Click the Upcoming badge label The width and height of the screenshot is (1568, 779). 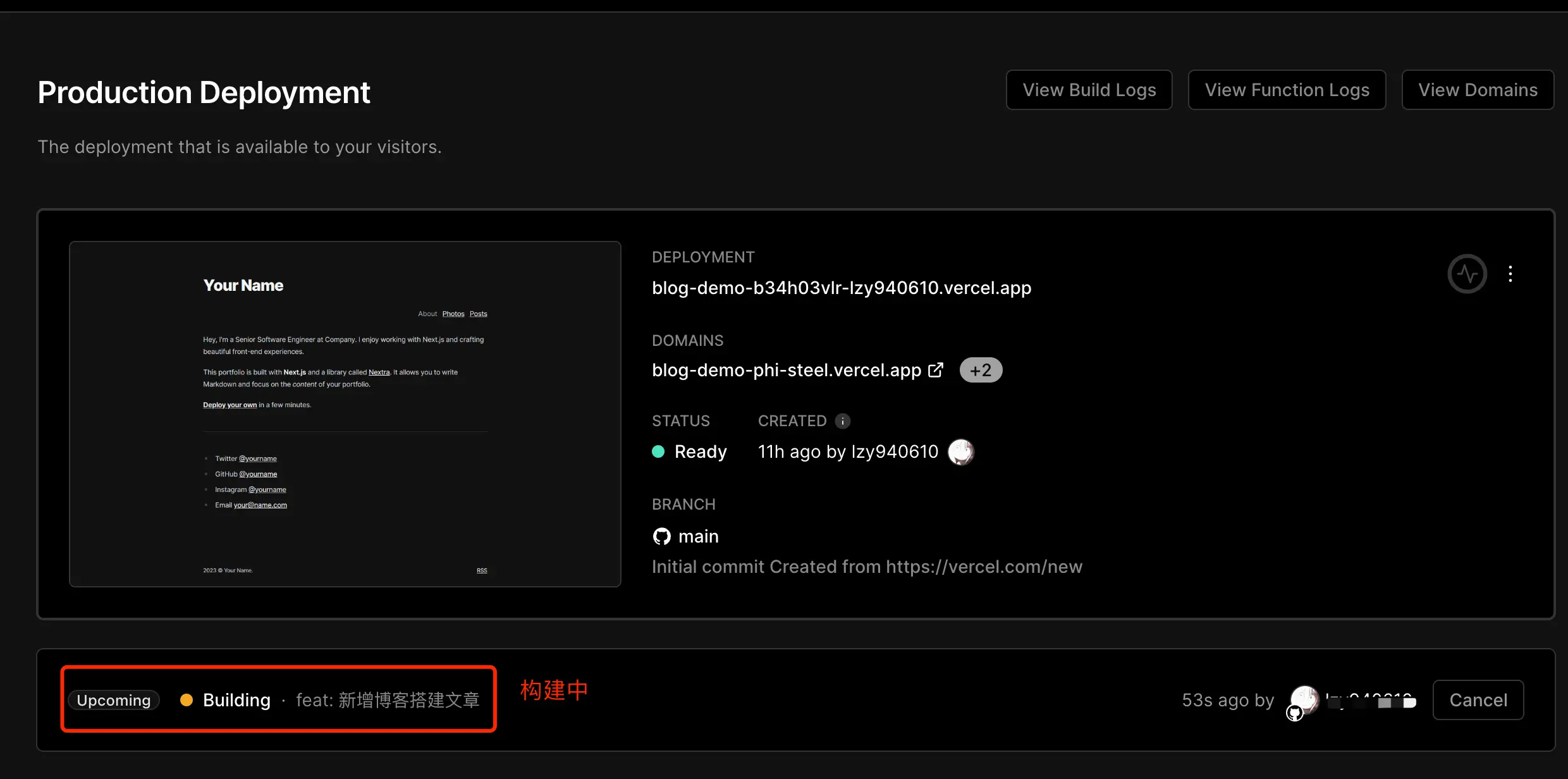pos(114,700)
